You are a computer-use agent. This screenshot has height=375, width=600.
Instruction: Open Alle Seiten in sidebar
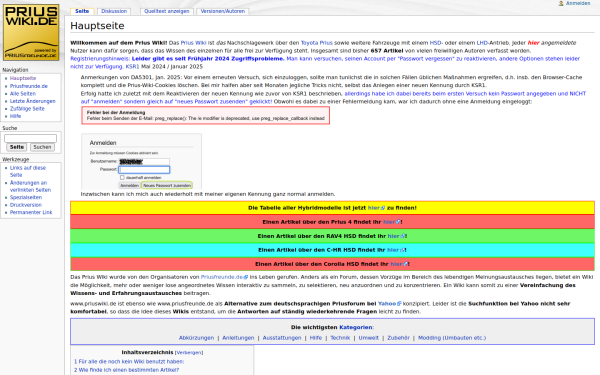[23, 93]
